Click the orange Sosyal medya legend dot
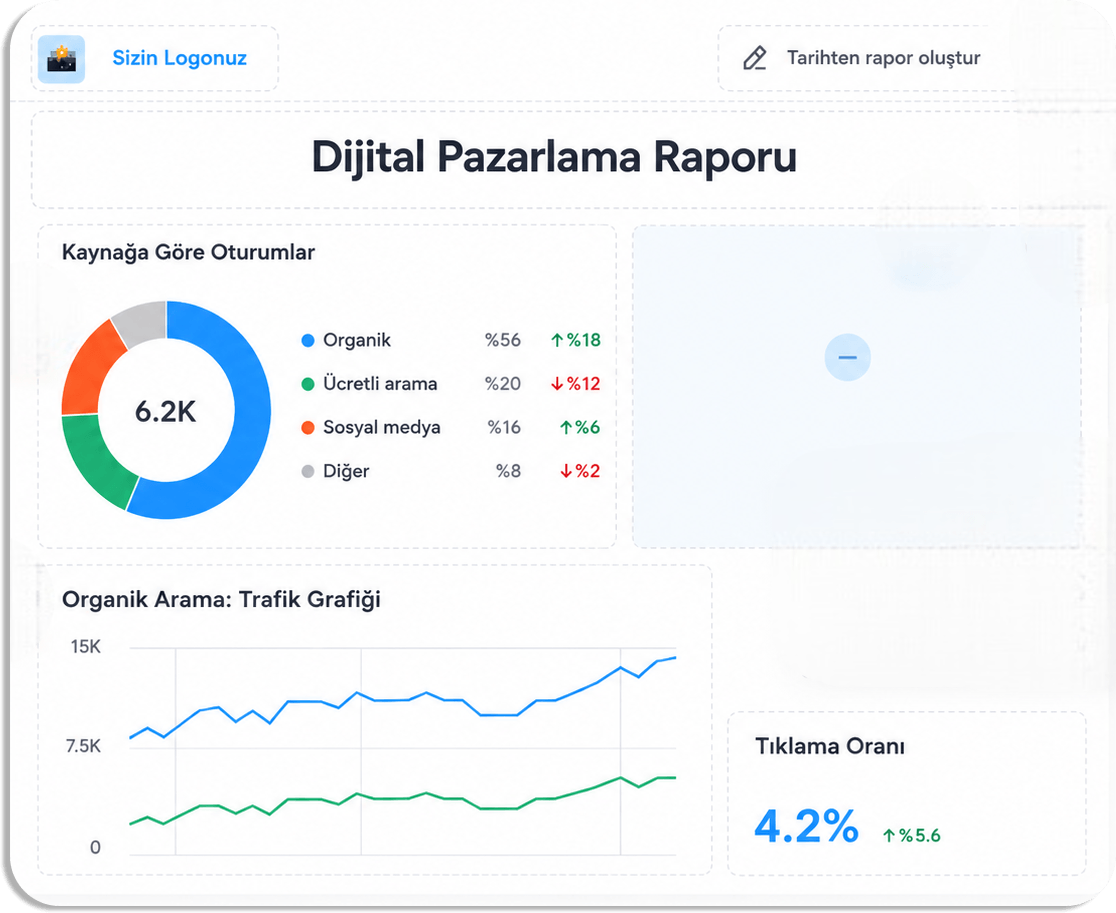 click(307, 428)
